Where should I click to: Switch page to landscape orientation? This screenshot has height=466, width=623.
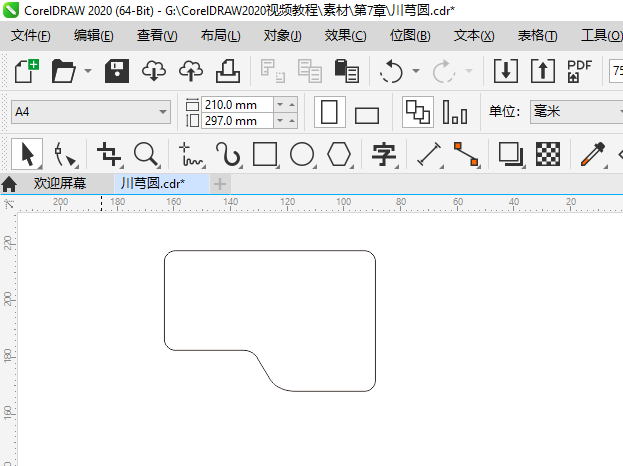(x=367, y=113)
